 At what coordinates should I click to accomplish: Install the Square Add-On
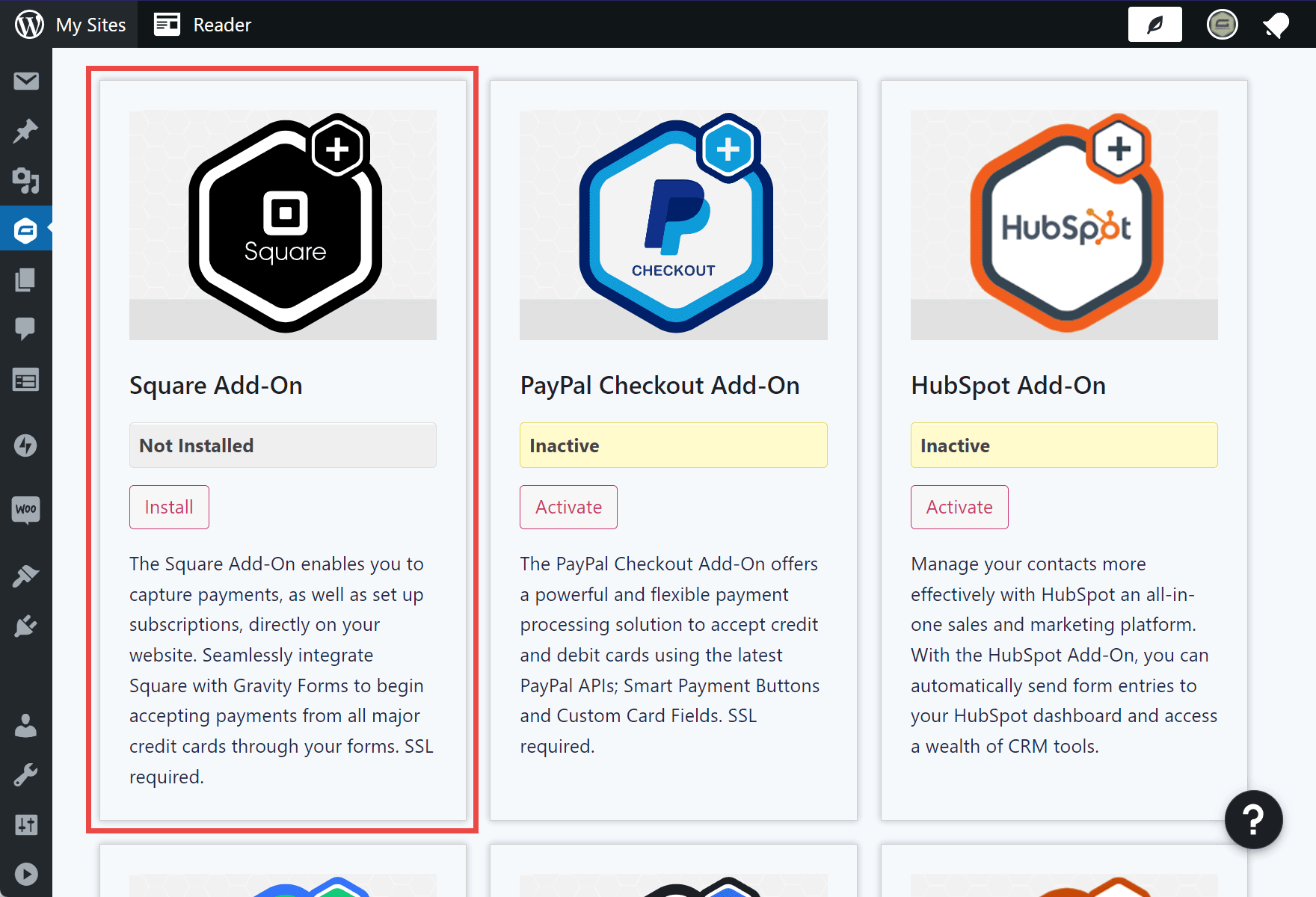click(169, 507)
